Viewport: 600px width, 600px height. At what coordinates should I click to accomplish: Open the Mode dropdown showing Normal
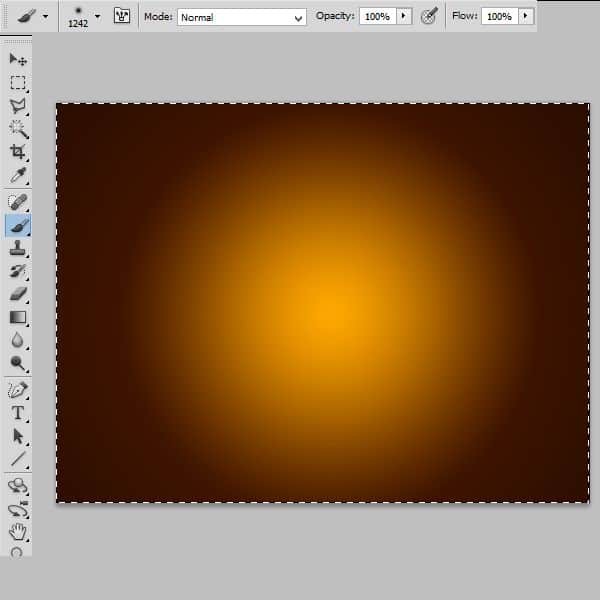241,17
